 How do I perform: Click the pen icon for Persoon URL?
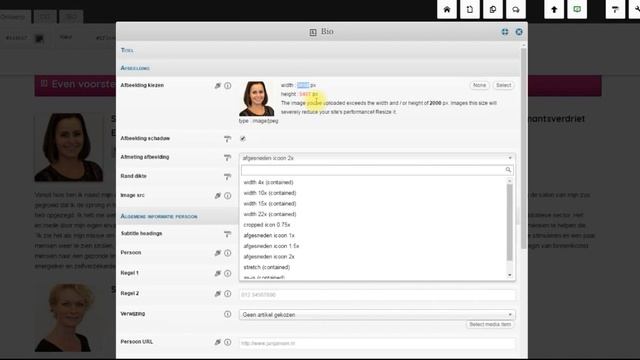pos(218,342)
